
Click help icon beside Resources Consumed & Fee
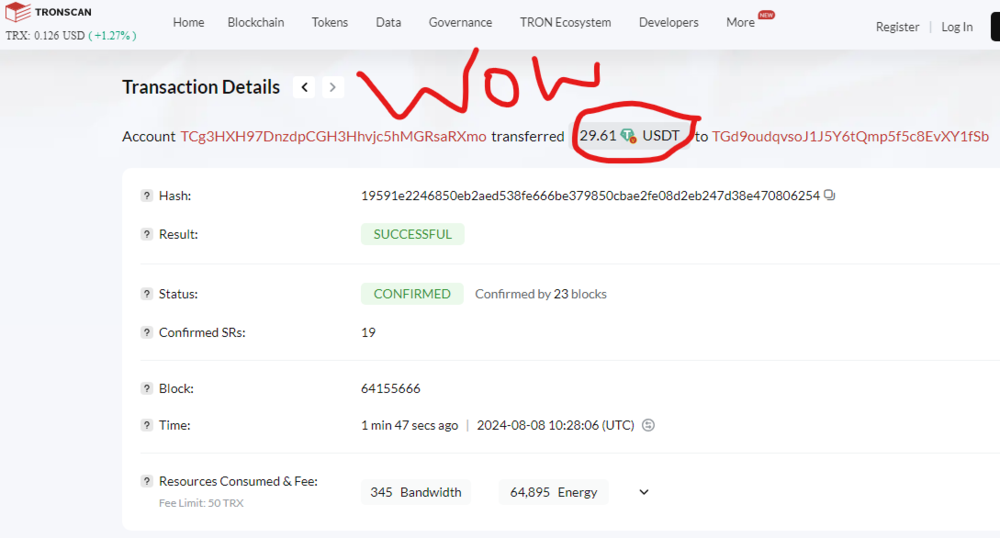(x=147, y=481)
